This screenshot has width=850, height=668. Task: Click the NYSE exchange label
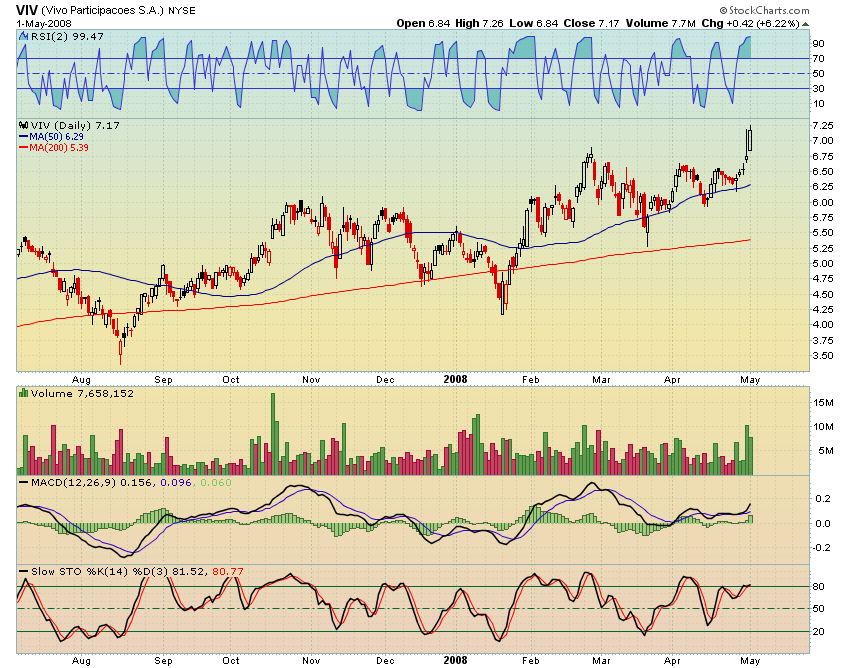click(182, 11)
